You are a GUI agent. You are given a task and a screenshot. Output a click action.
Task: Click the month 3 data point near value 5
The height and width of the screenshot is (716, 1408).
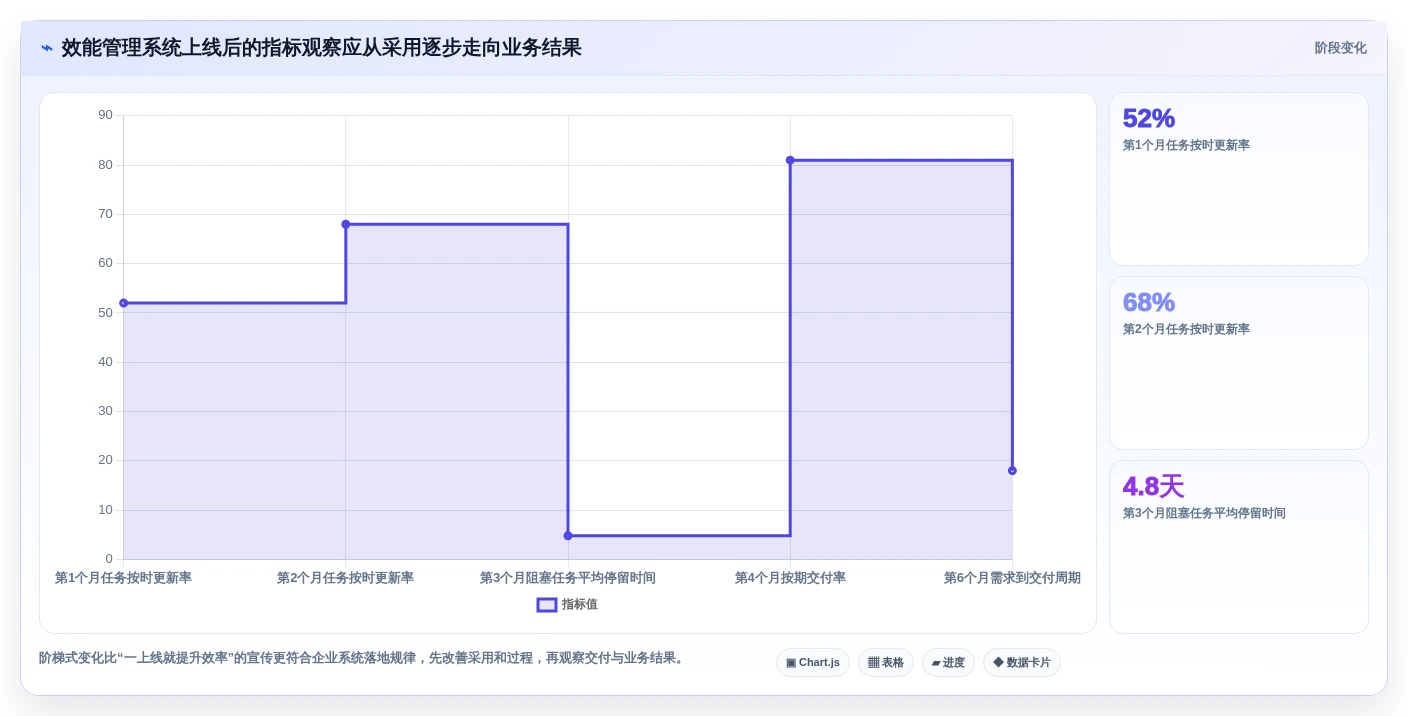pos(568,536)
